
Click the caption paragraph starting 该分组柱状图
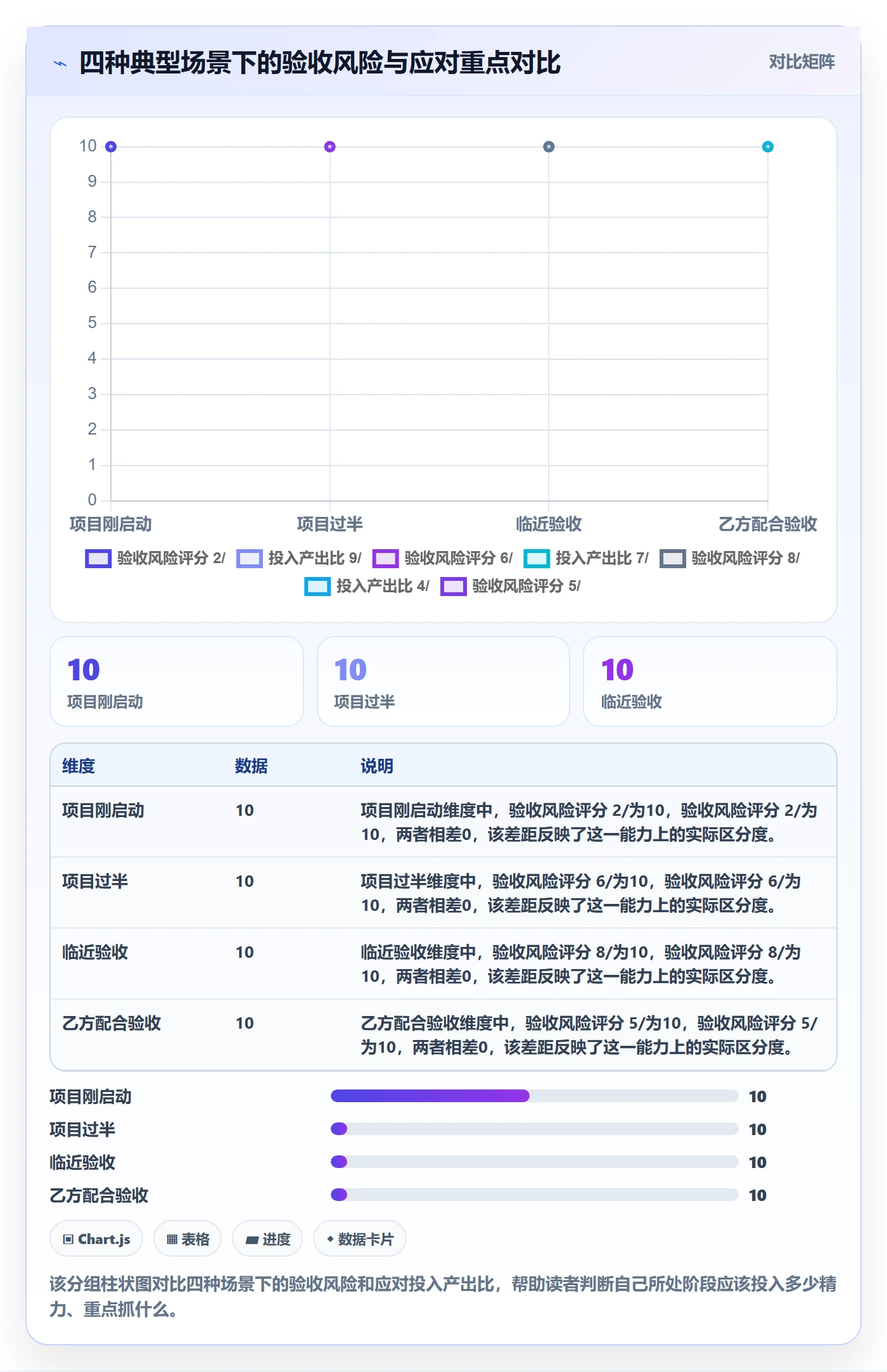tap(443, 1297)
